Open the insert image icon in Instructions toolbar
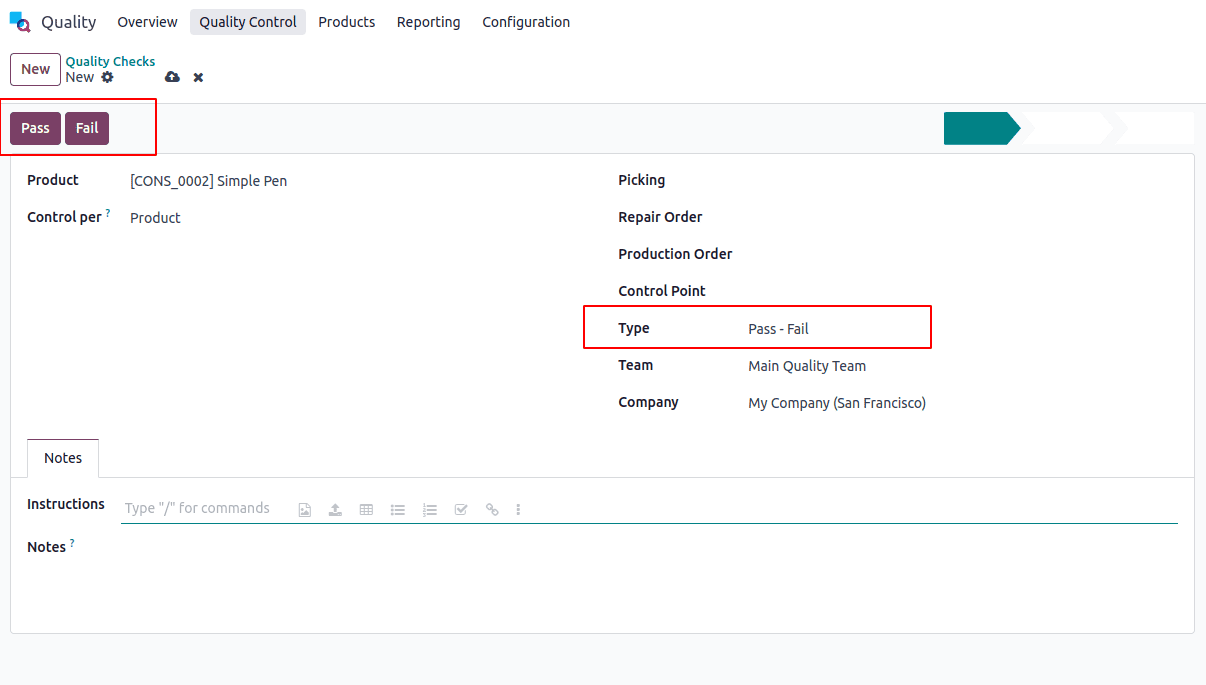This screenshot has width=1206, height=685. pos(304,509)
